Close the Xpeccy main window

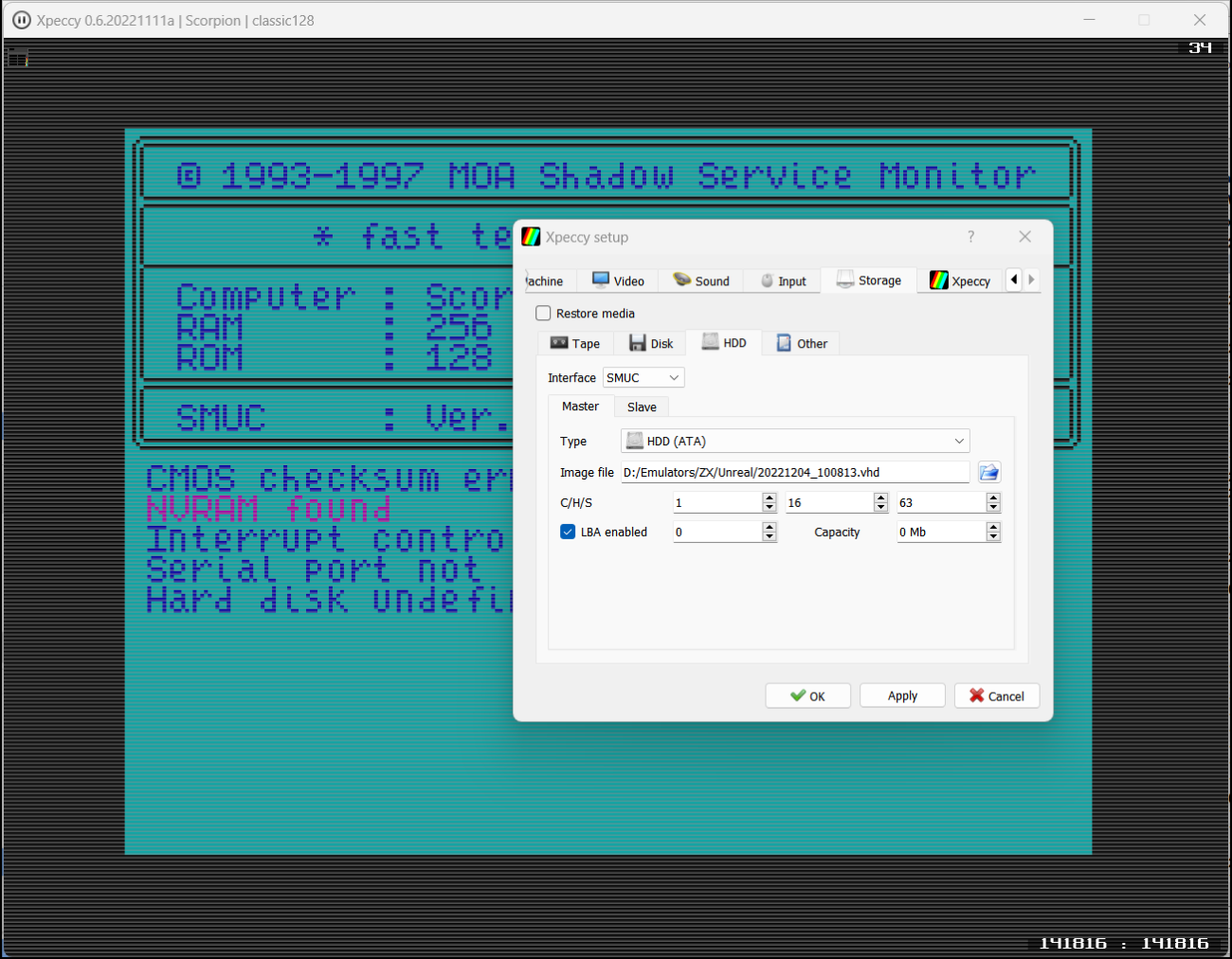point(1200,20)
